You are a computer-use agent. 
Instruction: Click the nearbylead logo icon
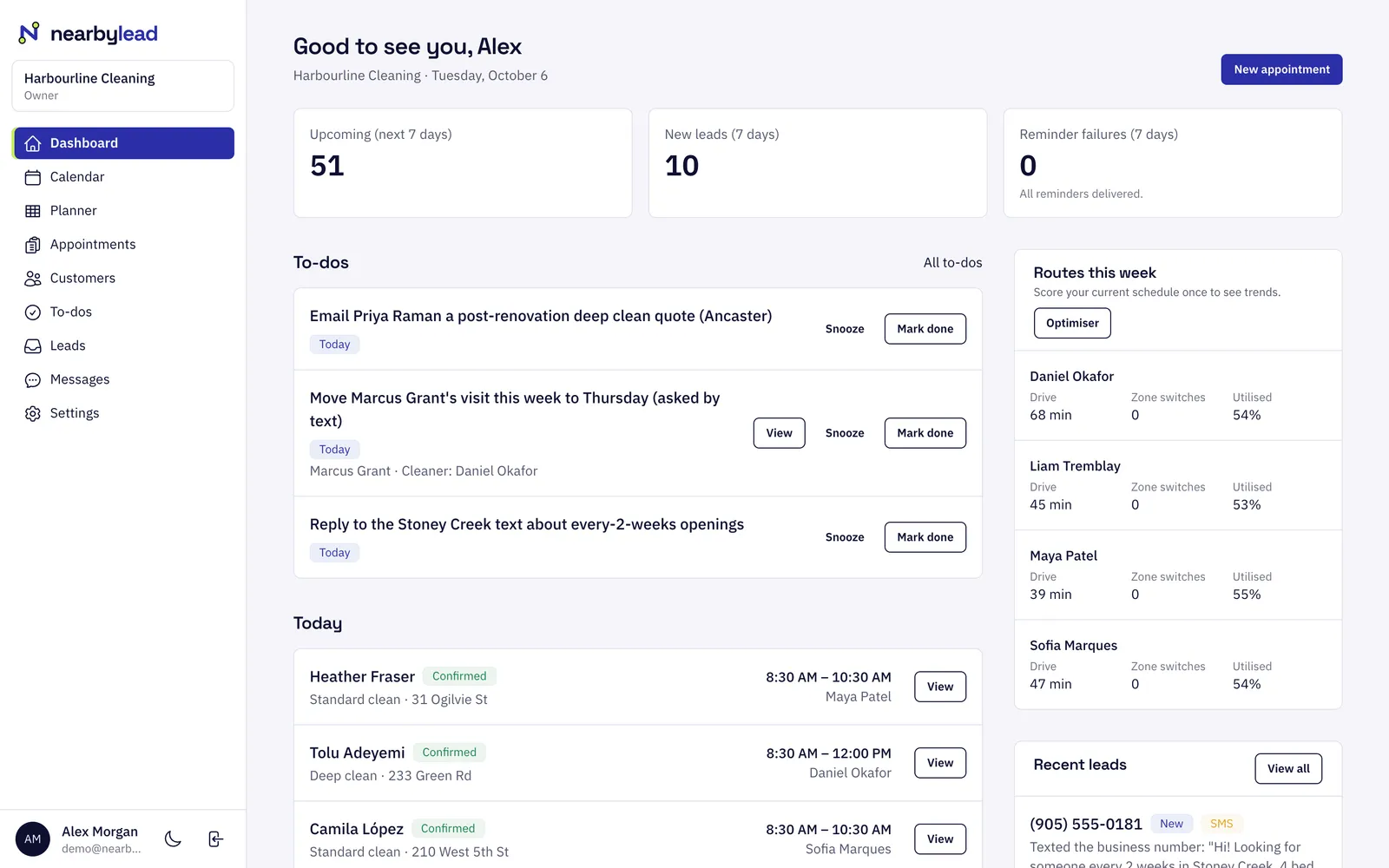coord(30,33)
